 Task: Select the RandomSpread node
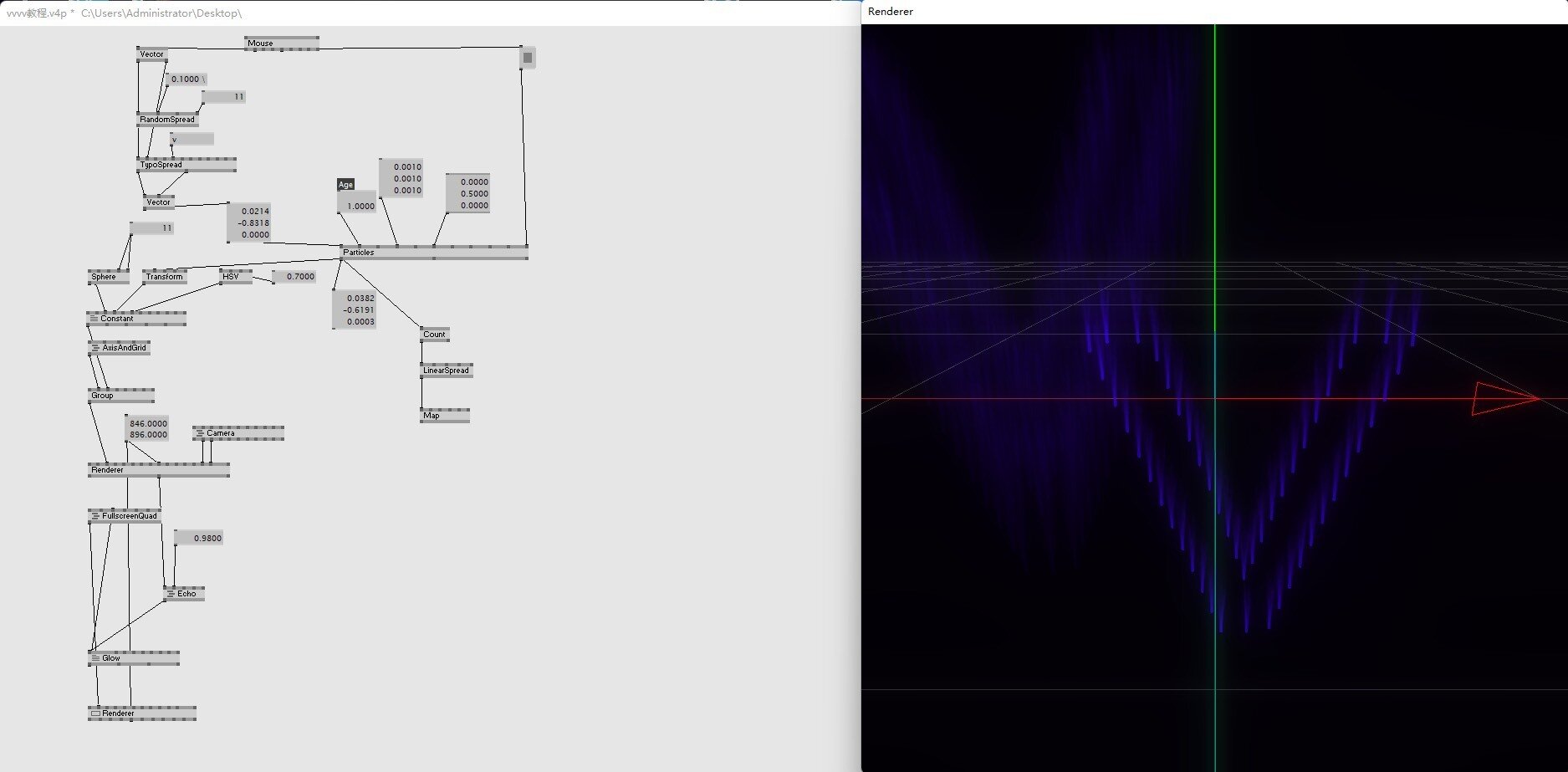pos(168,120)
